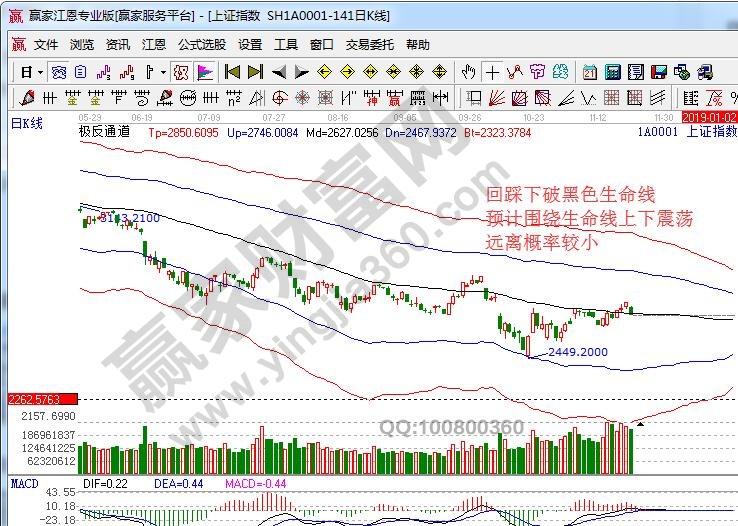This screenshot has width=738, height=526.
Task: Click the 极反通道 indicator label
Action: pyautogui.click(x=104, y=131)
